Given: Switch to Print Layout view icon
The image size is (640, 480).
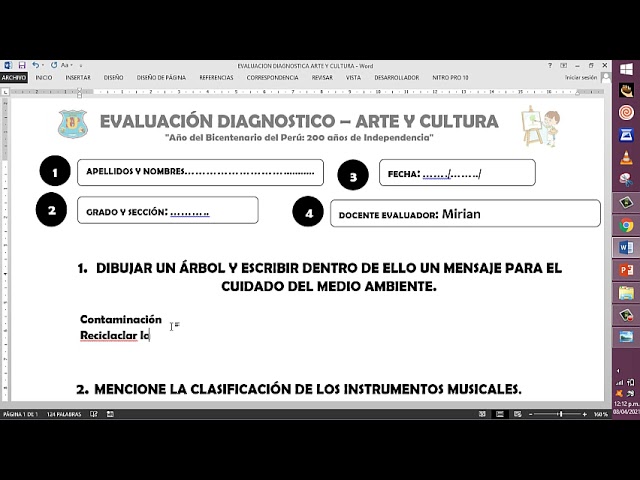Looking at the screenshot, I should click(x=500, y=414).
